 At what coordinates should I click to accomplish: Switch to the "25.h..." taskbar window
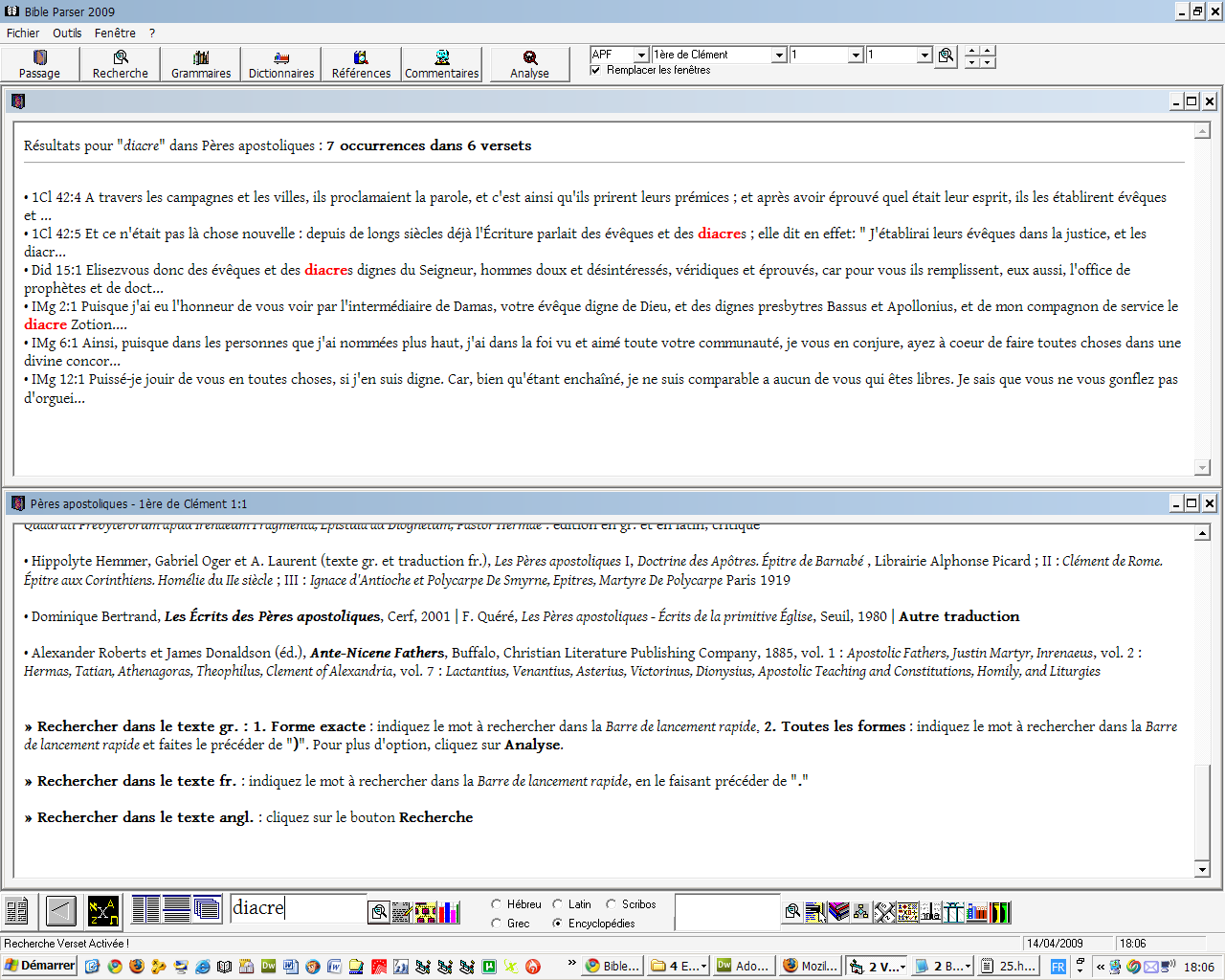1010,967
